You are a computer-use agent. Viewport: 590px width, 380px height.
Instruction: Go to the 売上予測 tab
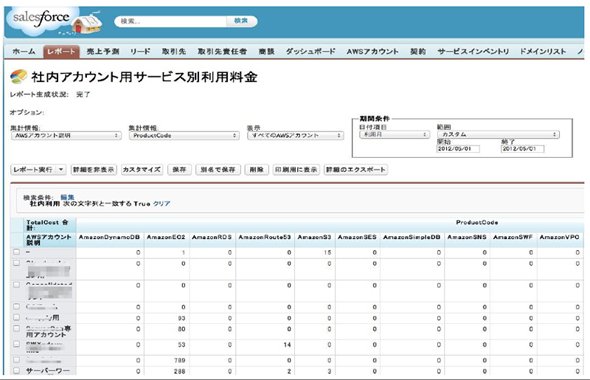[x=103, y=52]
